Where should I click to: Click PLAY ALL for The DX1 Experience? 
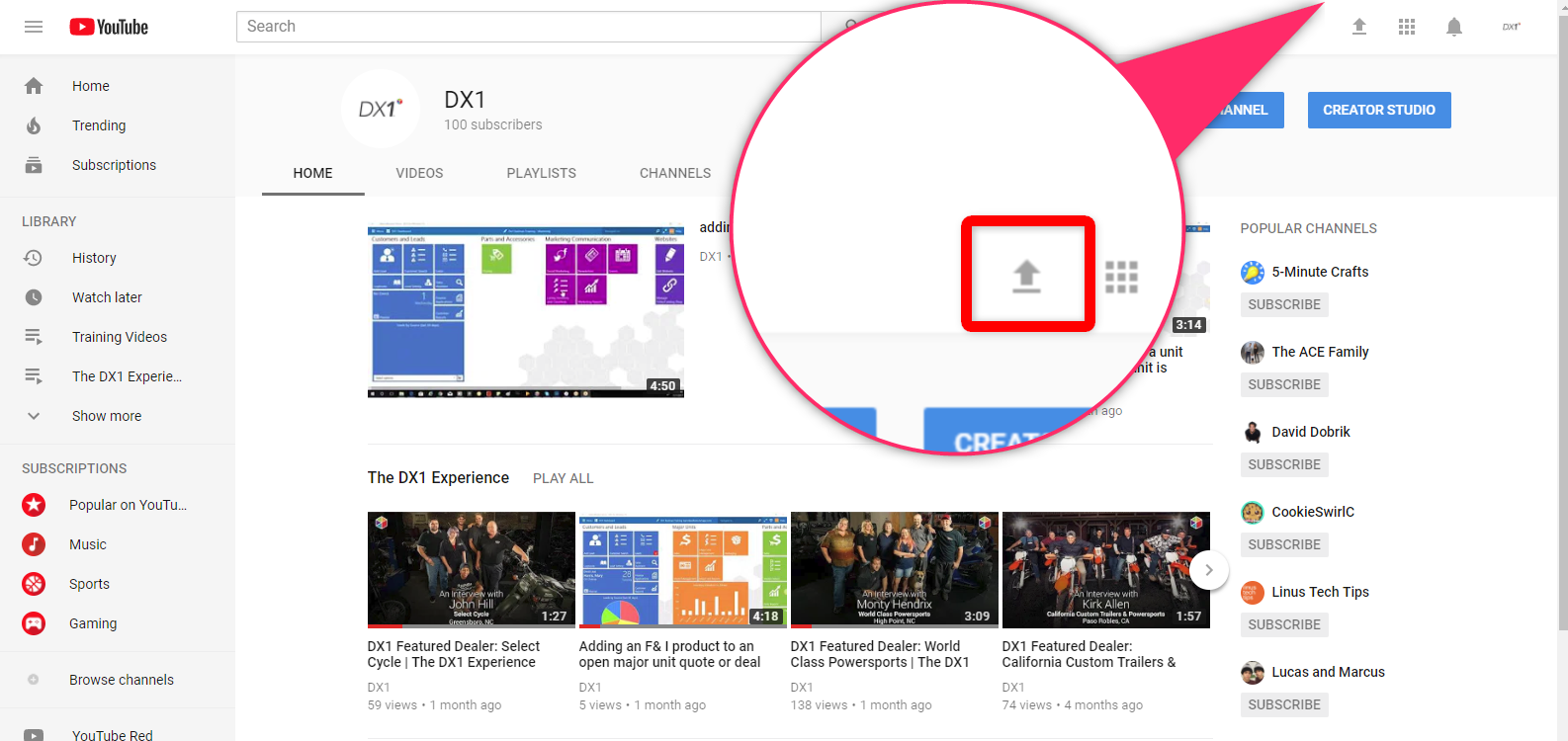tap(564, 478)
